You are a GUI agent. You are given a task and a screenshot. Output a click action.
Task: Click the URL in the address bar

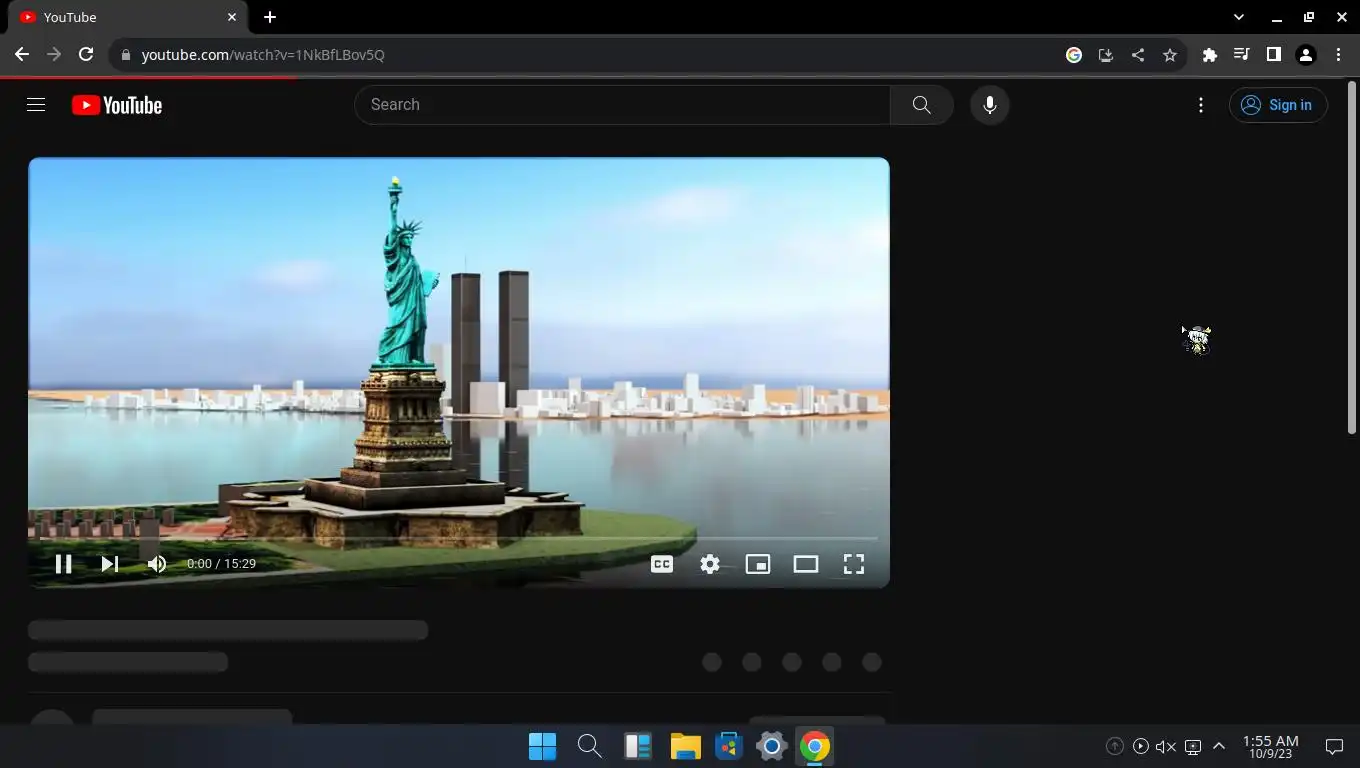263,55
